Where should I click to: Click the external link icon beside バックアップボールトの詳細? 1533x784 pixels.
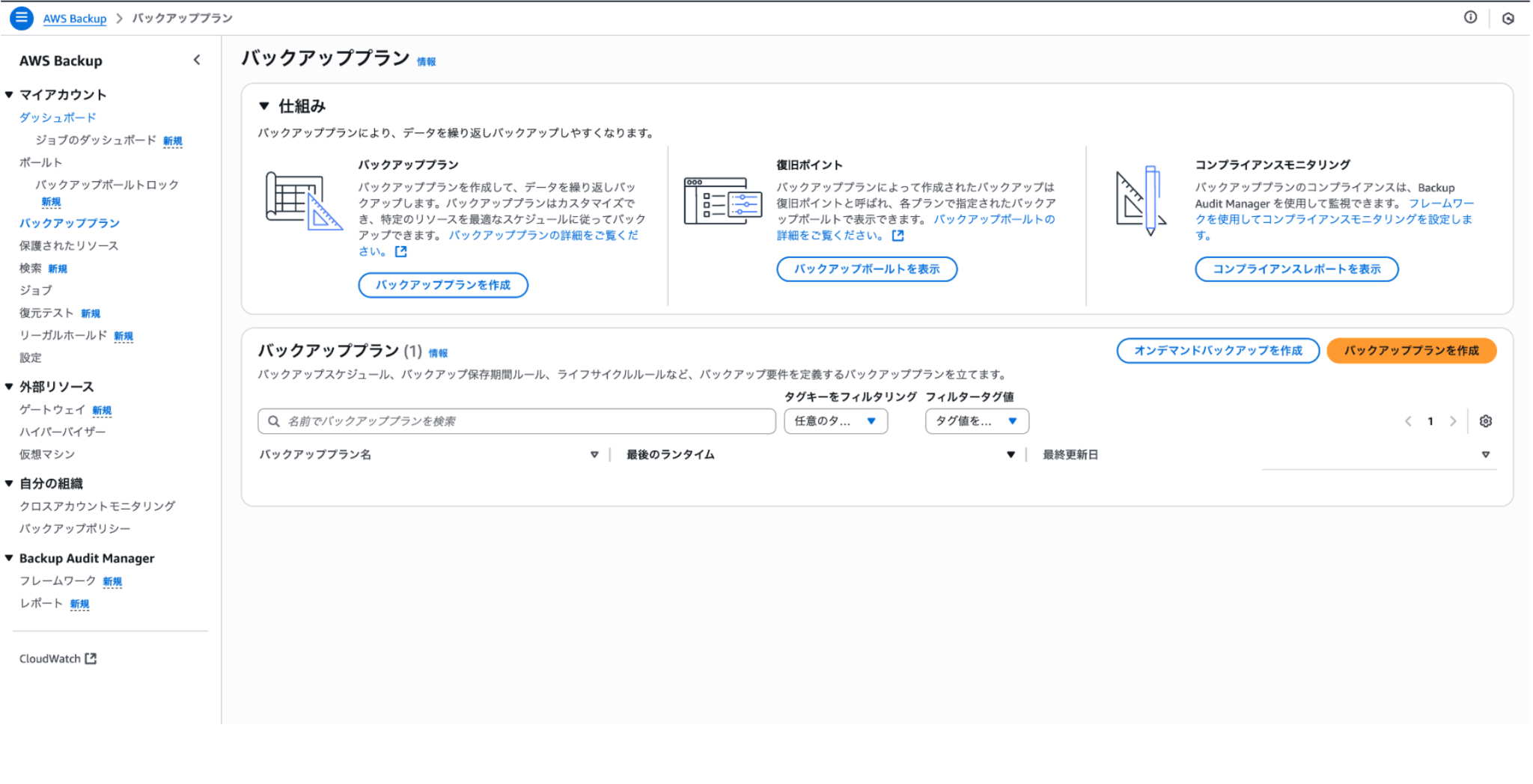[x=898, y=235]
